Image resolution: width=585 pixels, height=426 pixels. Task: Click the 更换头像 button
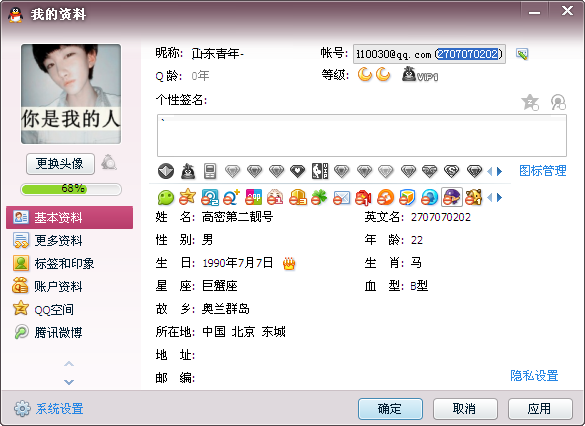[x=60, y=164]
